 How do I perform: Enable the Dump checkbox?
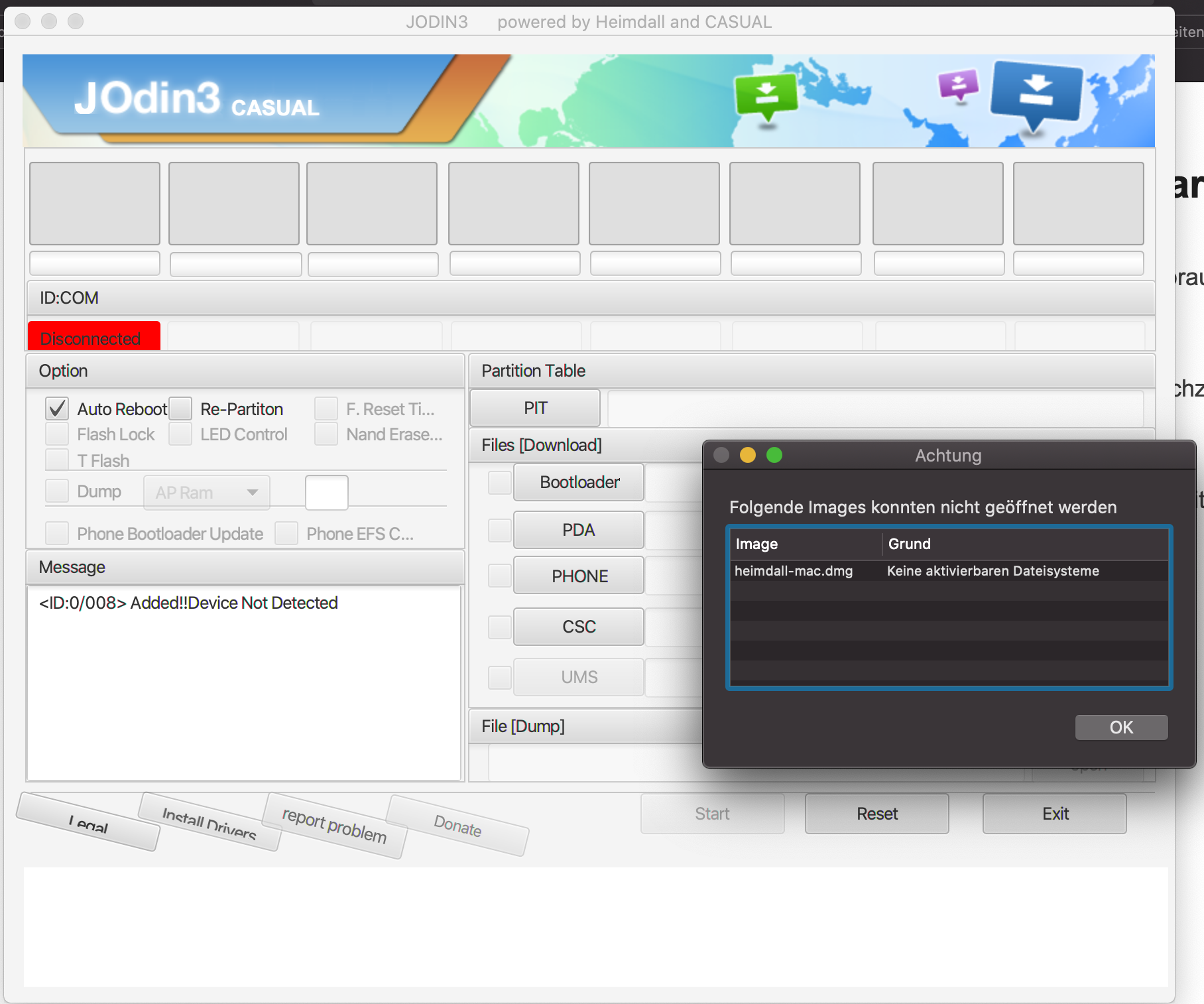57,491
